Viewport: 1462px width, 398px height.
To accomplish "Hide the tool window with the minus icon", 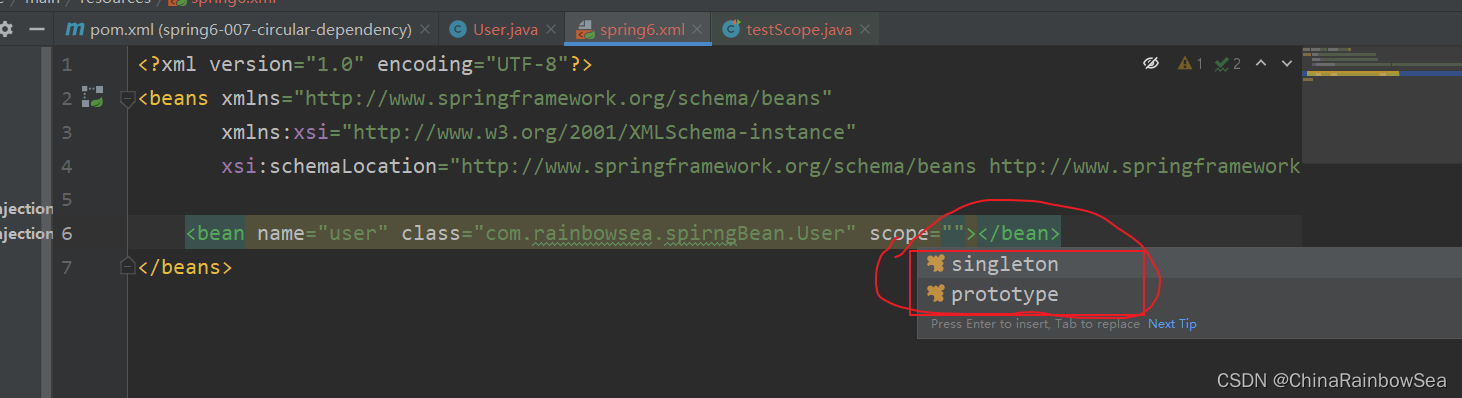I will pos(36,29).
